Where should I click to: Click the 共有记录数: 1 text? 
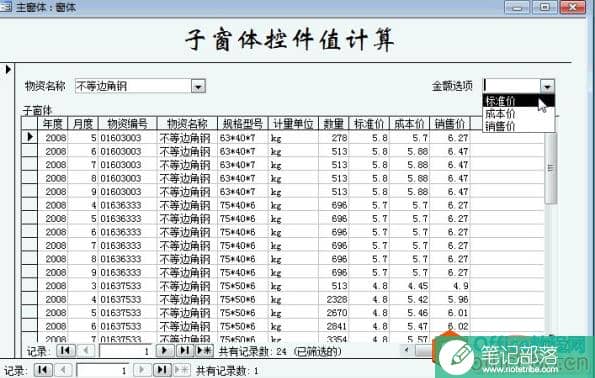tap(227, 371)
